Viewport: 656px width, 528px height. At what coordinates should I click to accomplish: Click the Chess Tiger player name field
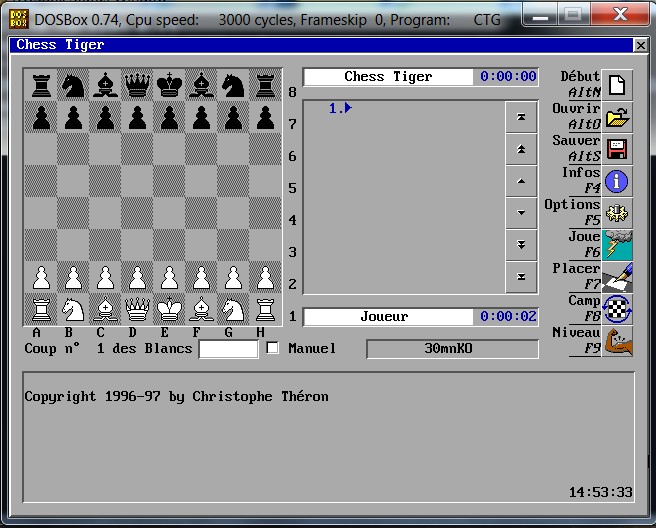(388, 77)
